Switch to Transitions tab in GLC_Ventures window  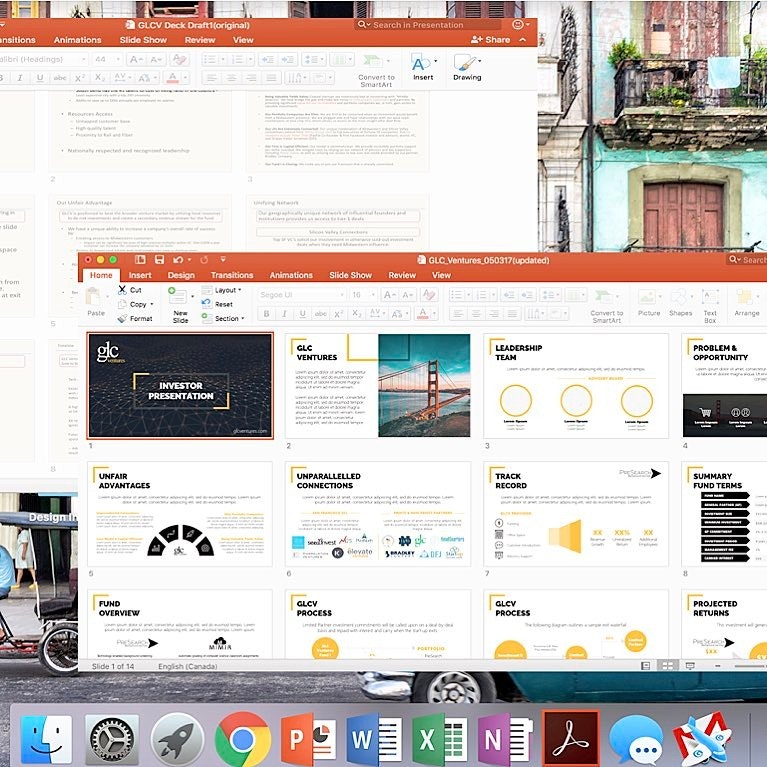click(232, 275)
